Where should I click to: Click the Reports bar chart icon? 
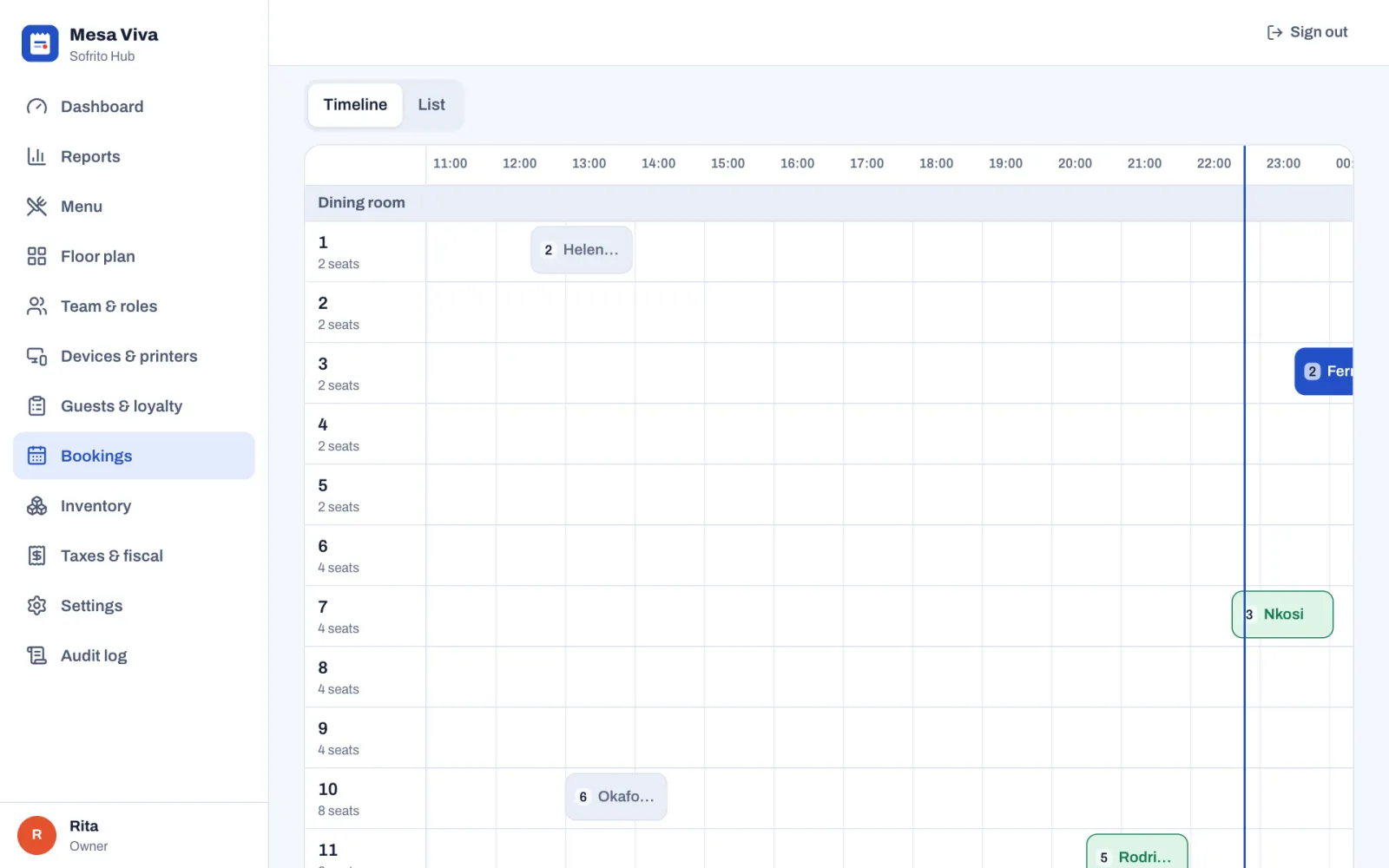click(x=36, y=156)
